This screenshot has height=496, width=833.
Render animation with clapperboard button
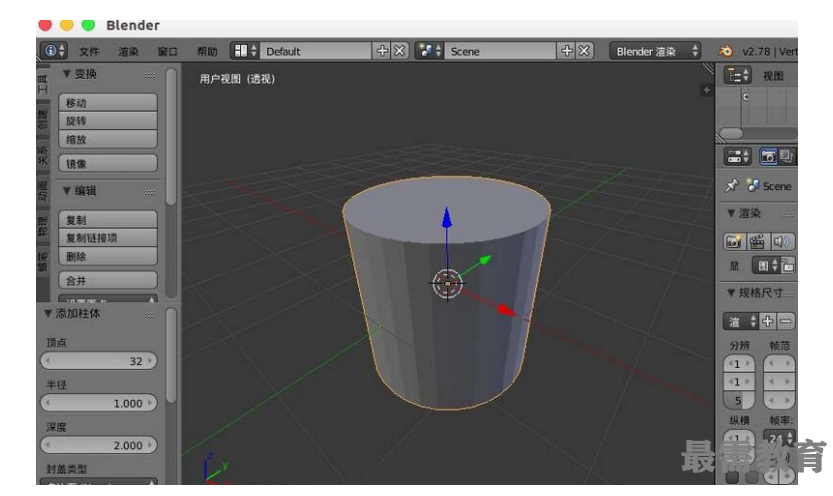point(756,242)
